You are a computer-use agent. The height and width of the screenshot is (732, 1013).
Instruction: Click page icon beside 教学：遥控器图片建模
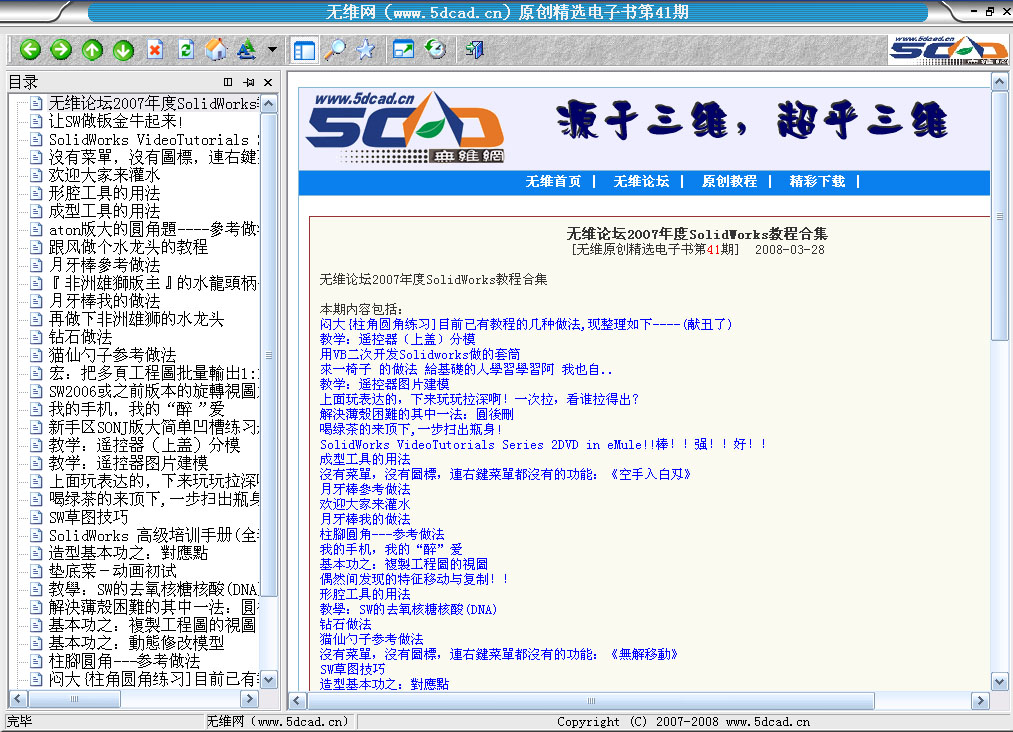(x=37, y=463)
